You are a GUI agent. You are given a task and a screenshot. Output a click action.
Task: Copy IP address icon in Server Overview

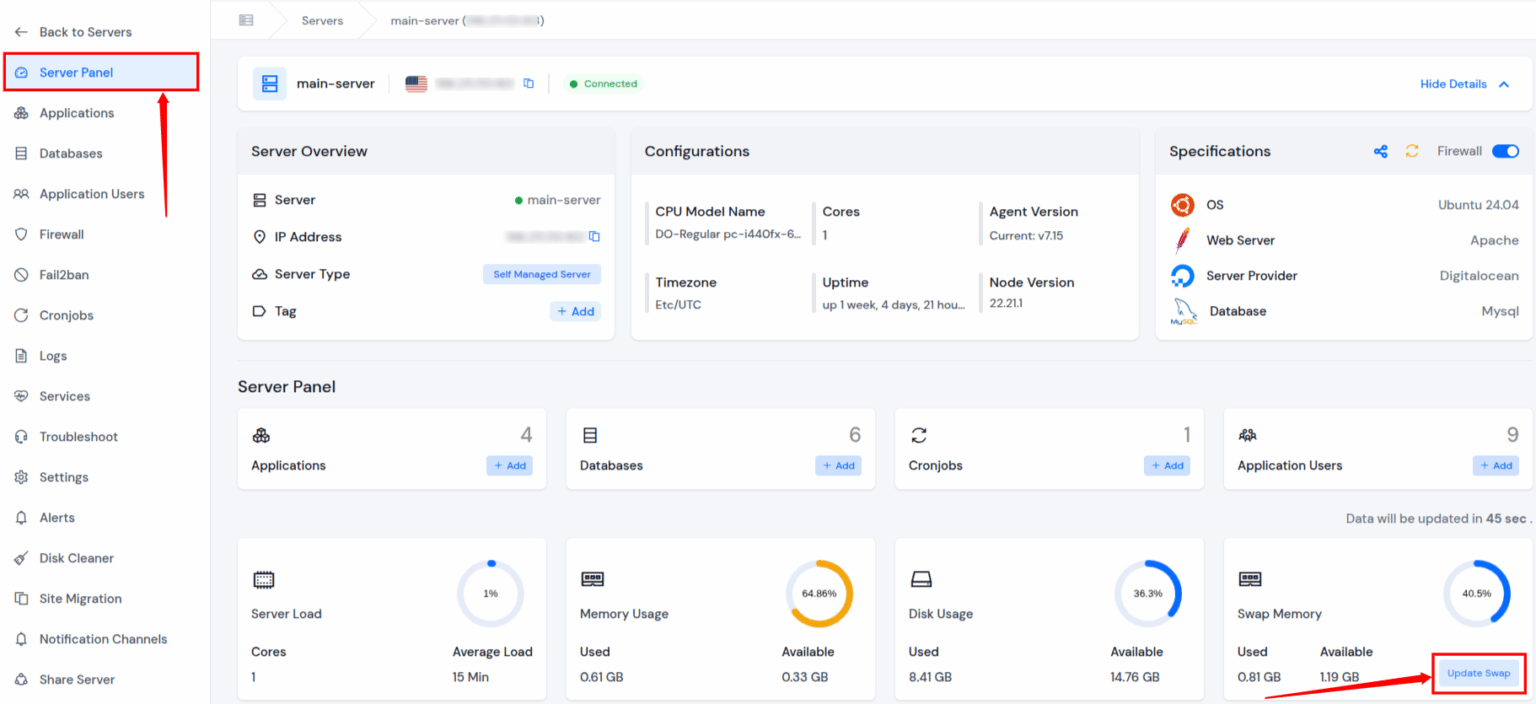coord(594,237)
